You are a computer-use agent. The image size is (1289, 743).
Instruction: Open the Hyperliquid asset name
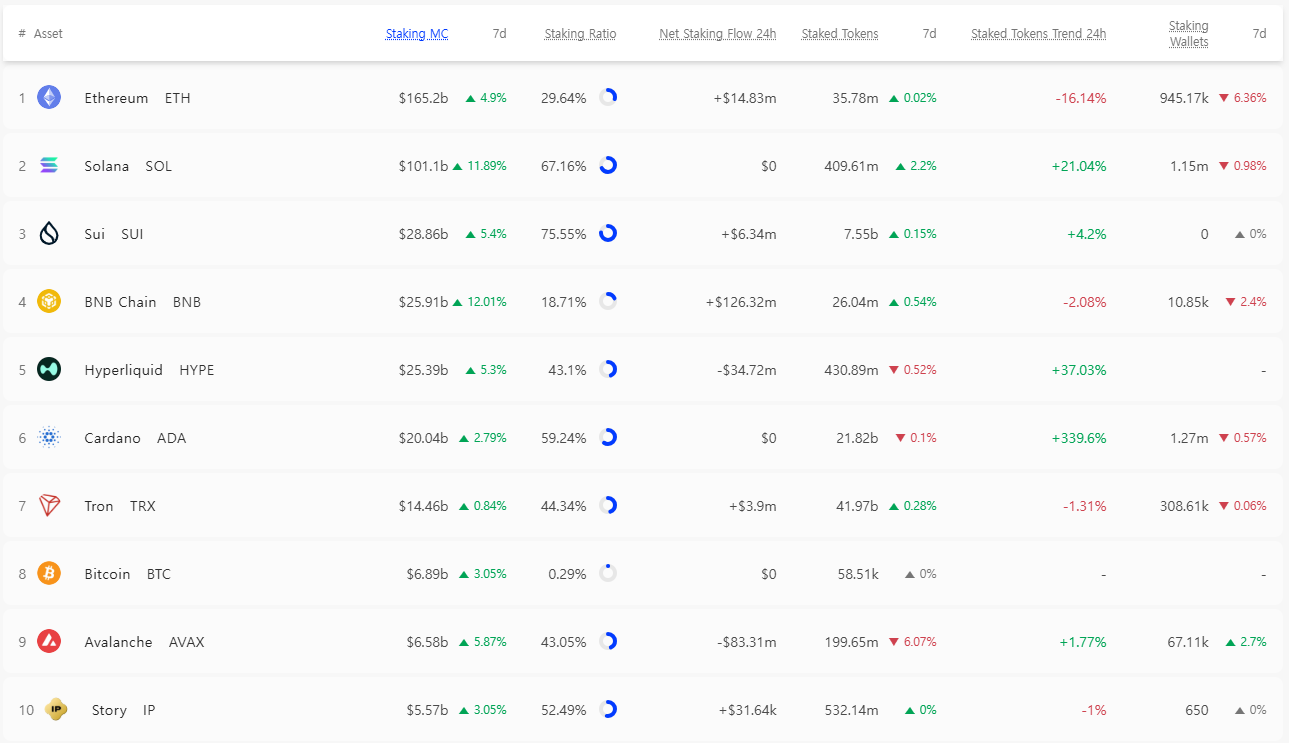click(124, 370)
